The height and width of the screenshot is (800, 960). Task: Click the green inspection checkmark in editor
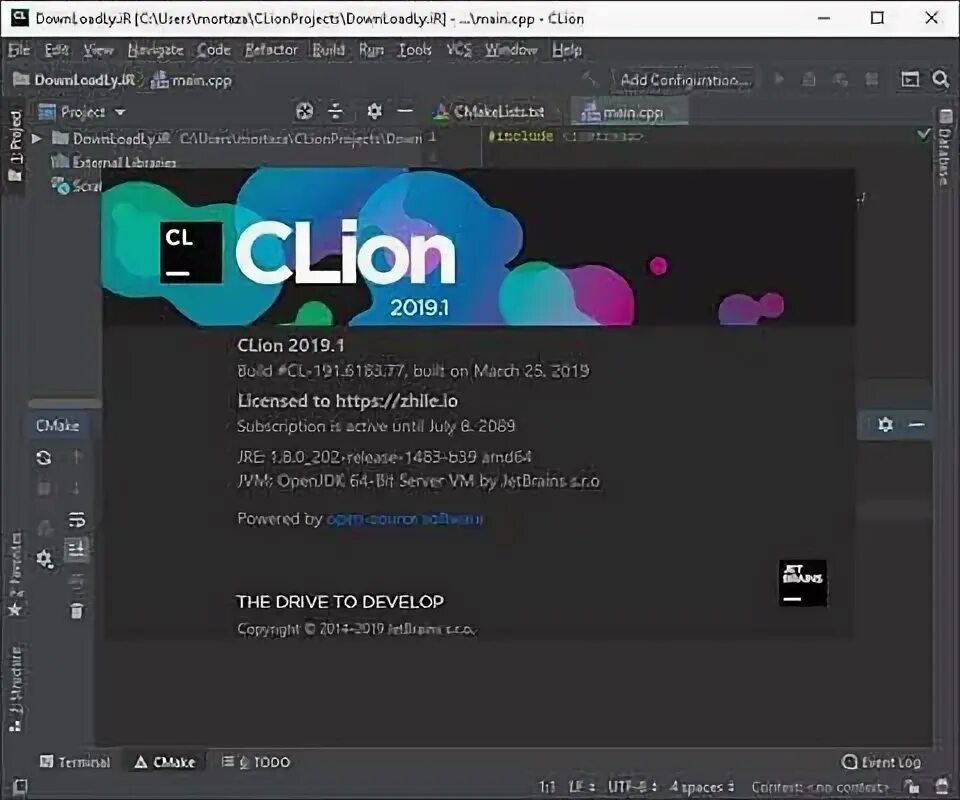[x=924, y=134]
